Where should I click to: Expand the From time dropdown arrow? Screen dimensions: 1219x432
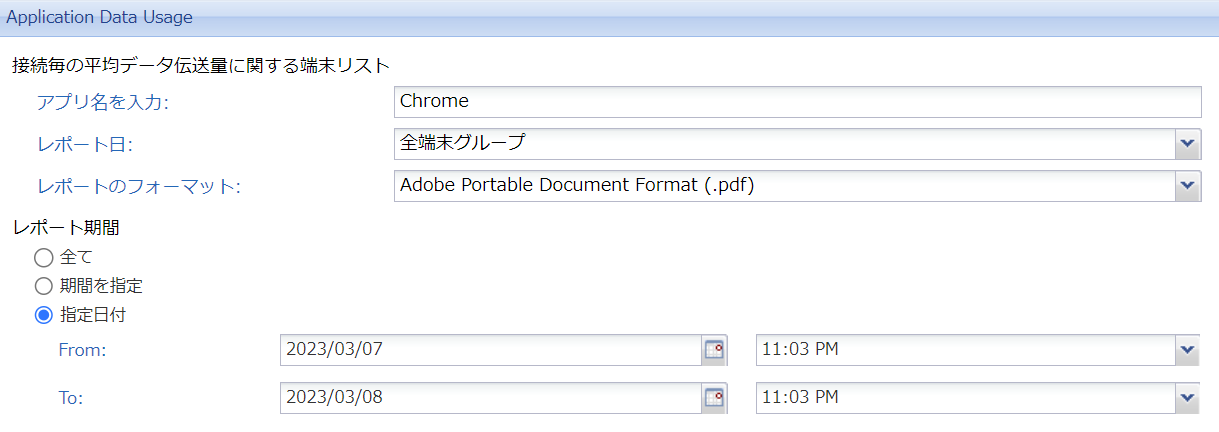(x=1187, y=349)
